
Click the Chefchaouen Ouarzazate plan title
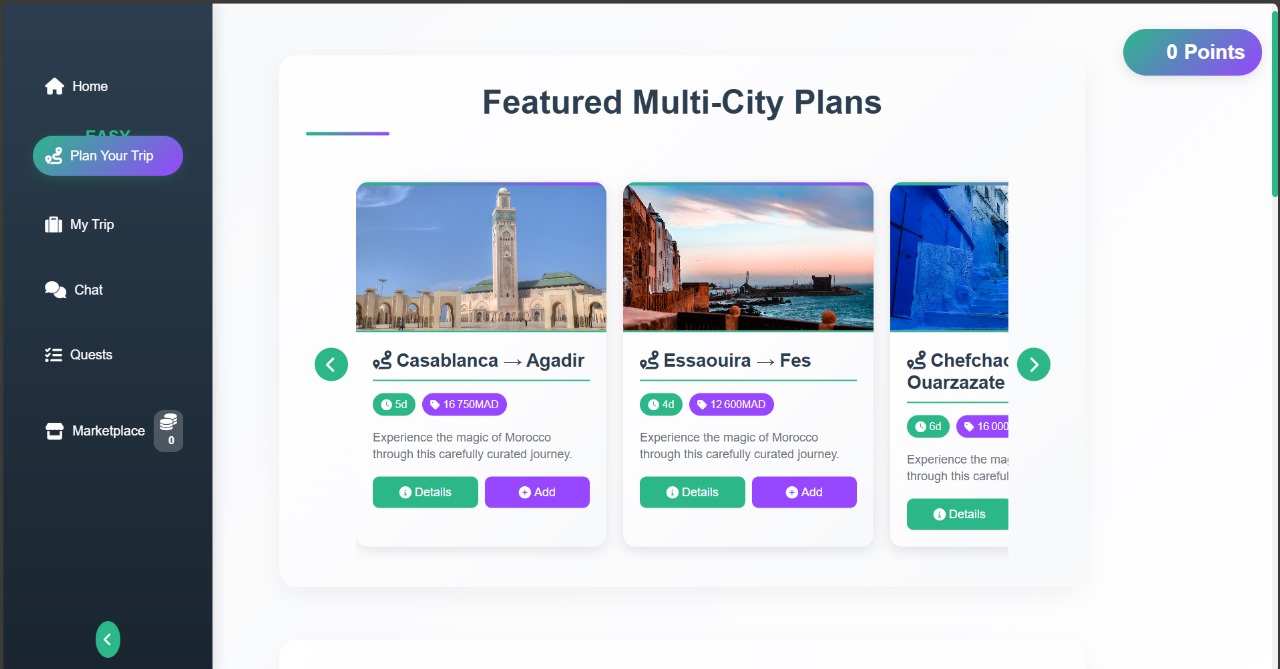[x=957, y=372]
